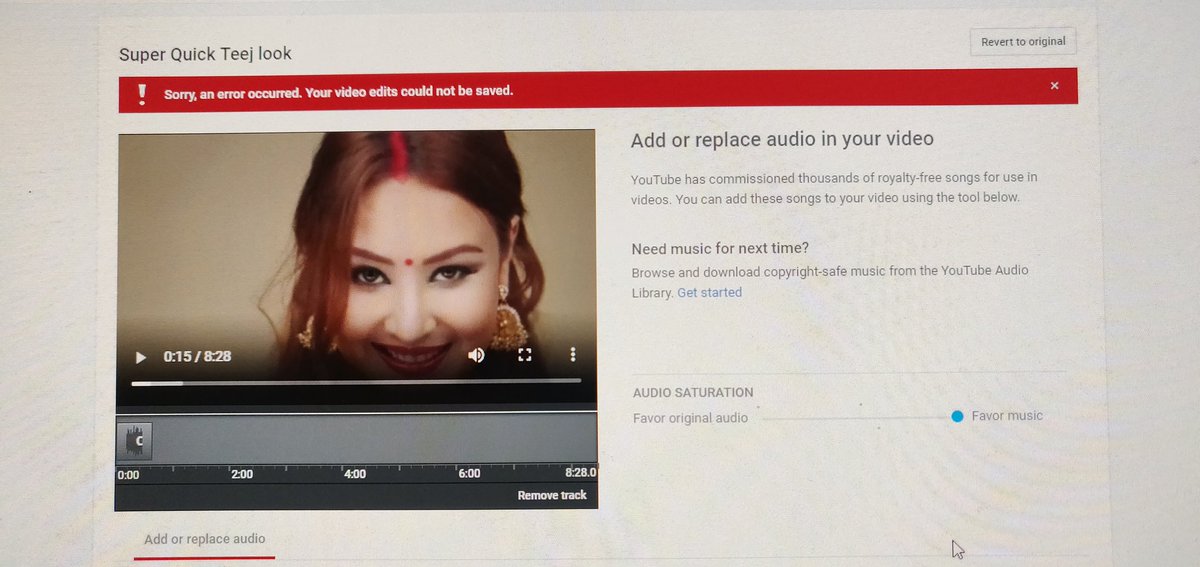1200x567 pixels.
Task: Click the Favor original audio label
Action: point(690,417)
